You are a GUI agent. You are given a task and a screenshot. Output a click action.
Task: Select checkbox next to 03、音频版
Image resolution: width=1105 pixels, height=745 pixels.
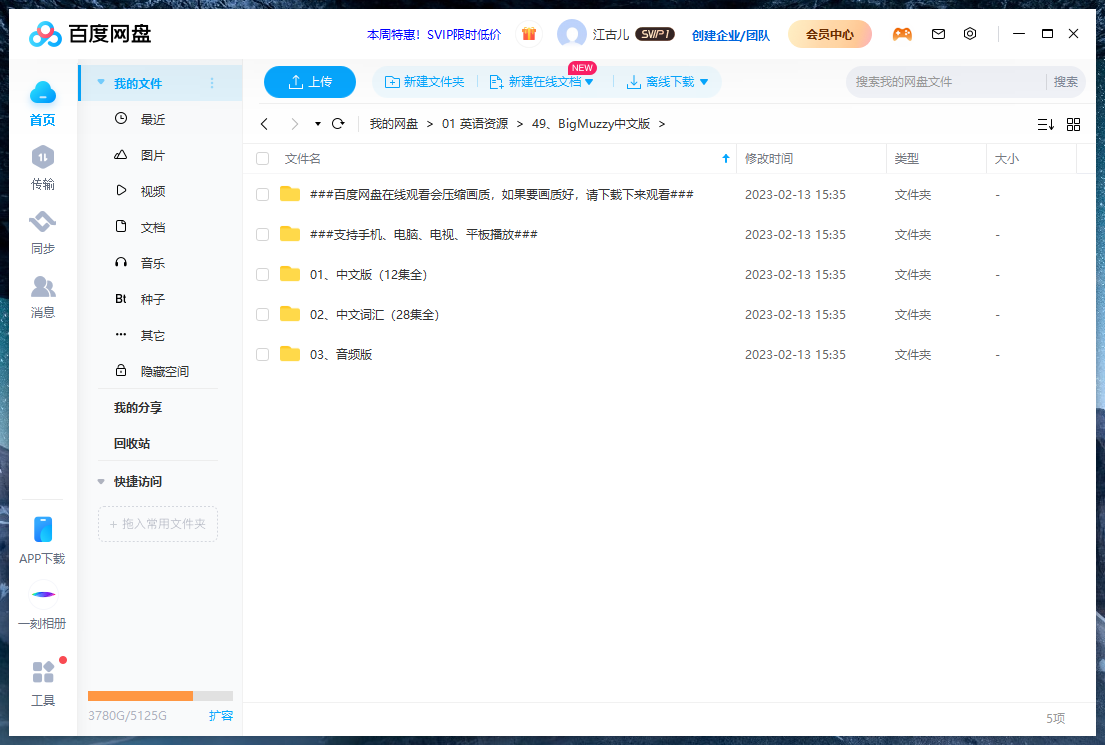click(262, 354)
